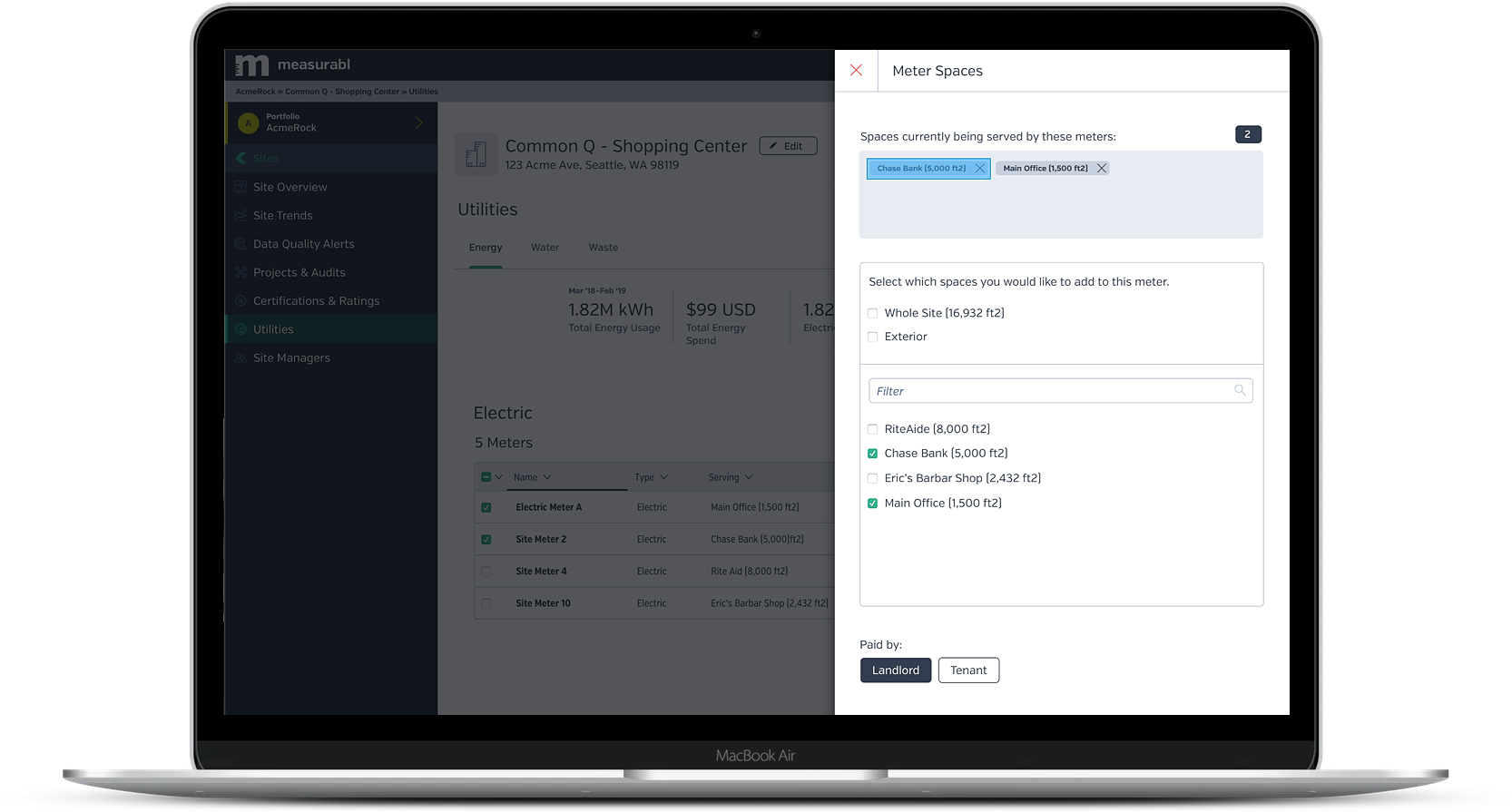The image size is (1512, 812).
Task: Uncheck Site Meter 2 row checkbox
Action: click(x=486, y=539)
